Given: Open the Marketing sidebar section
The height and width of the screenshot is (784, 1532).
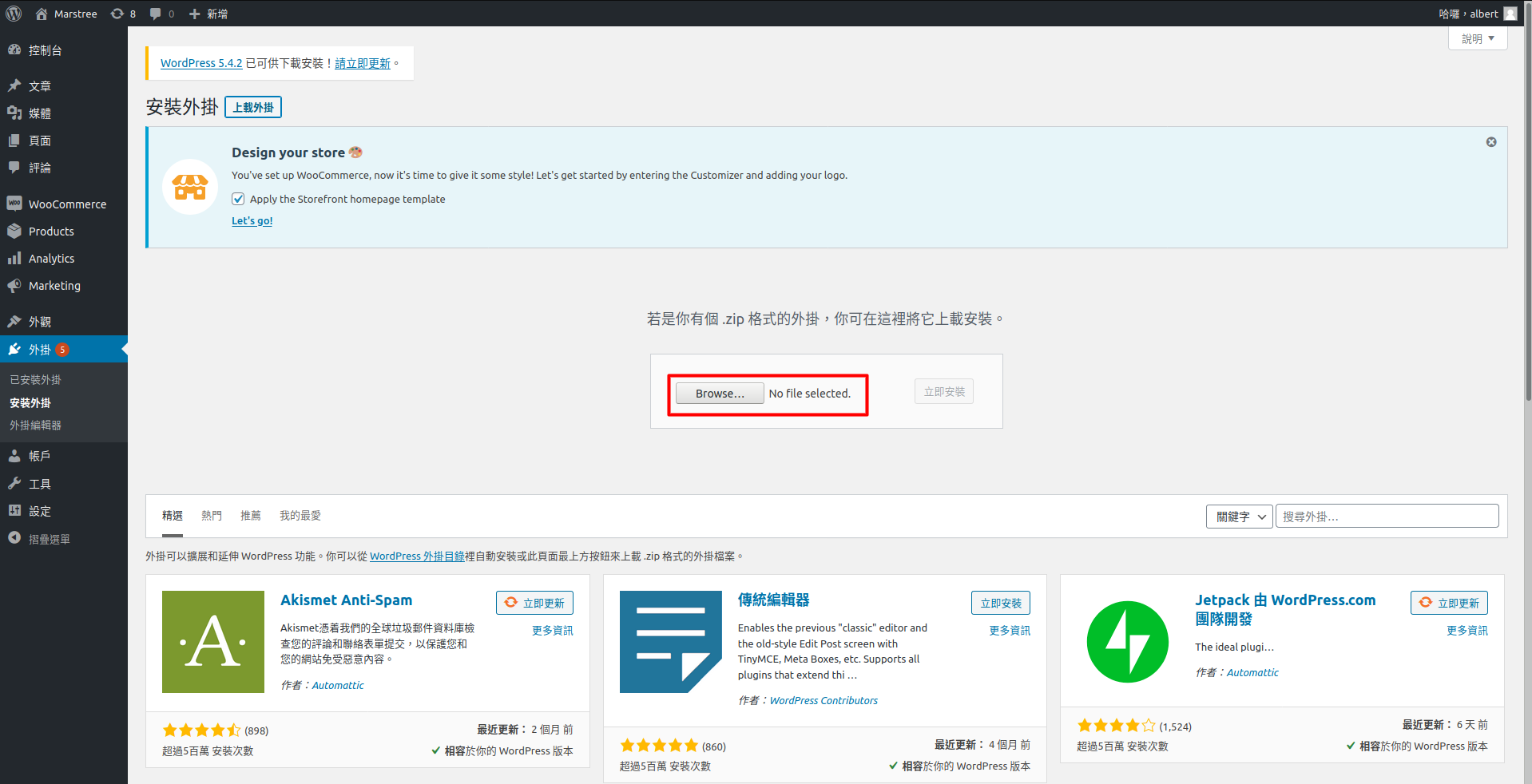Looking at the screenshot, I should pos(54,286).
